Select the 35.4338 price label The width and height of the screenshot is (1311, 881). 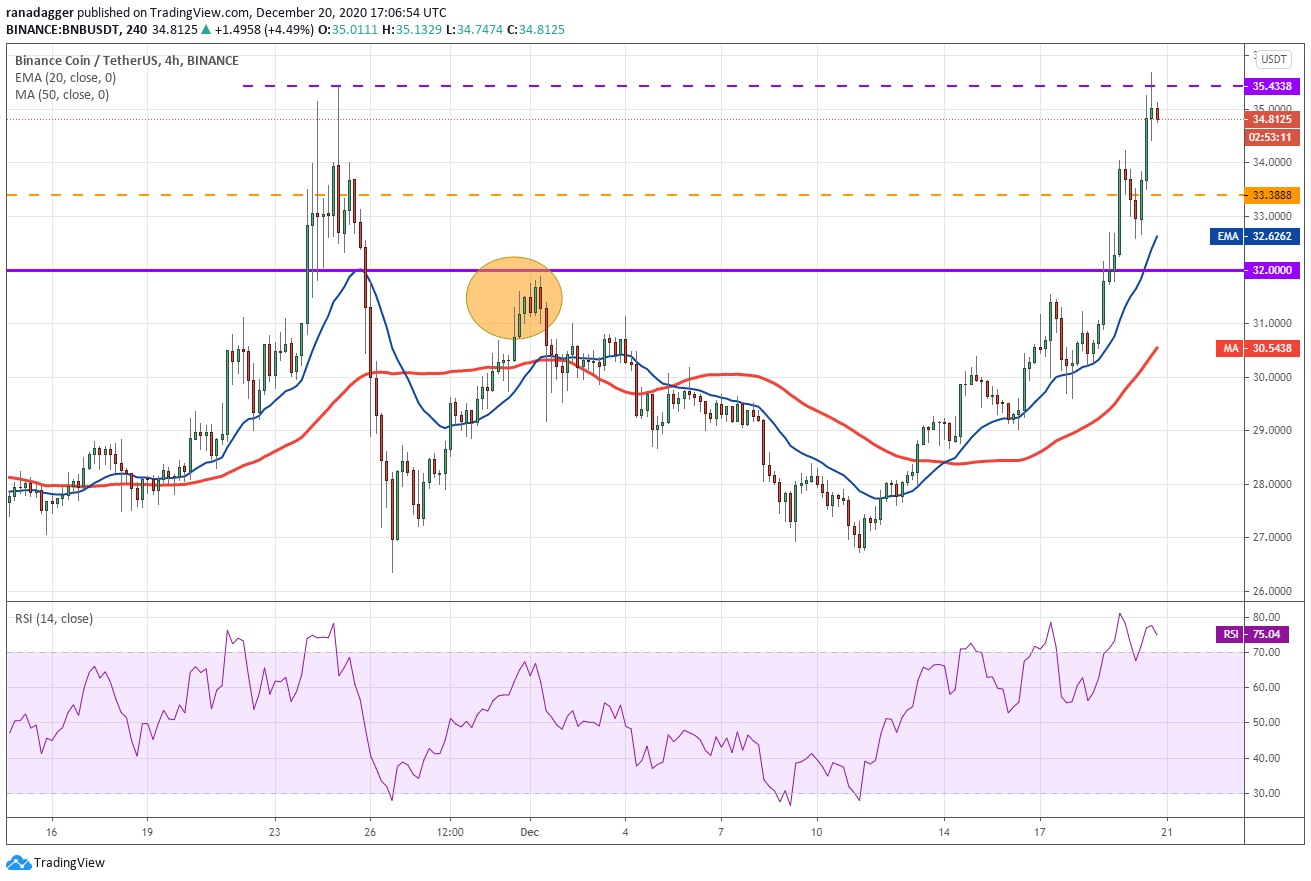[x=1269, y=86]
